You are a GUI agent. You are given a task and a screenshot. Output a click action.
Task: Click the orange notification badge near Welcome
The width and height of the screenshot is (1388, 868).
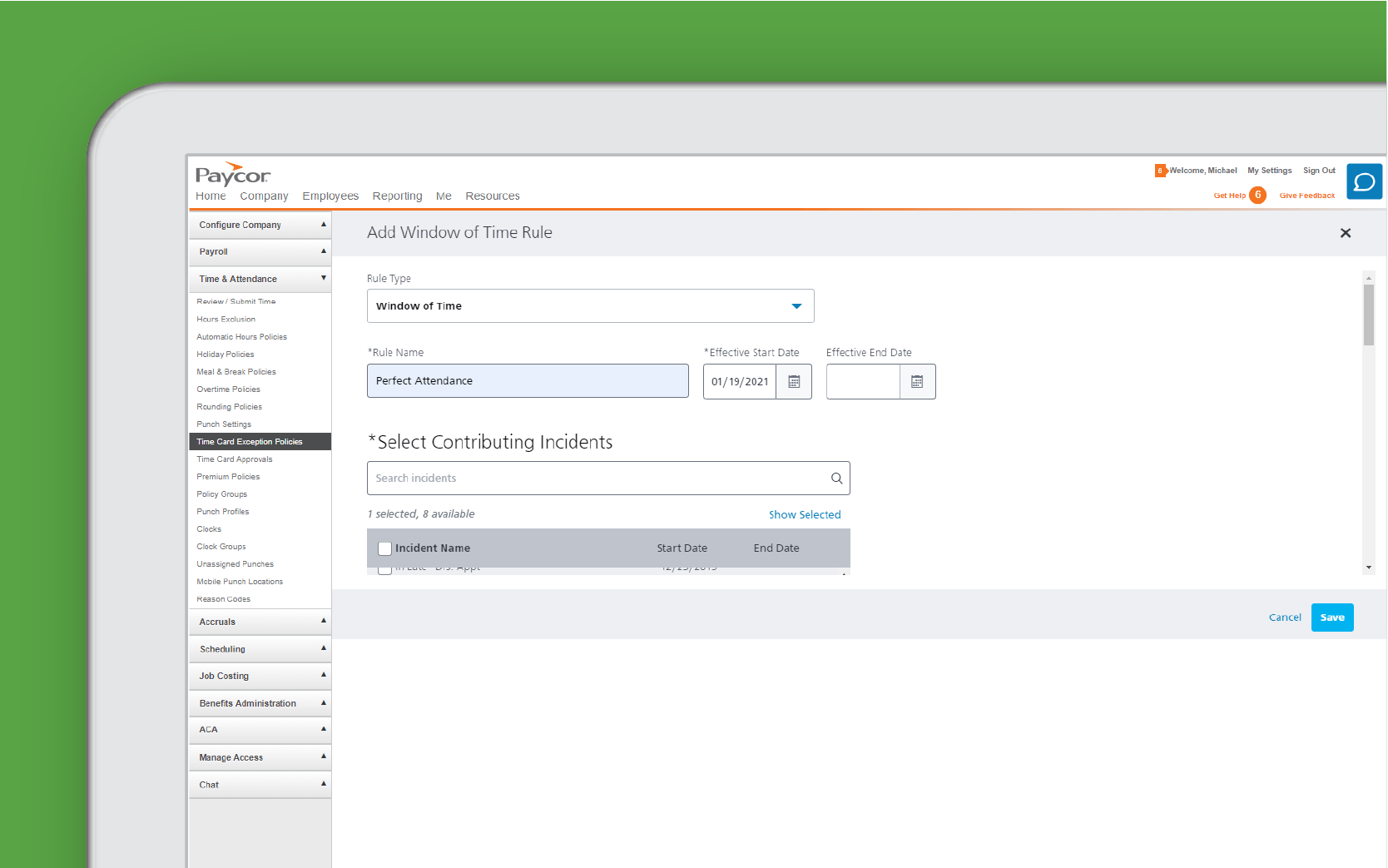point(1160,171)
